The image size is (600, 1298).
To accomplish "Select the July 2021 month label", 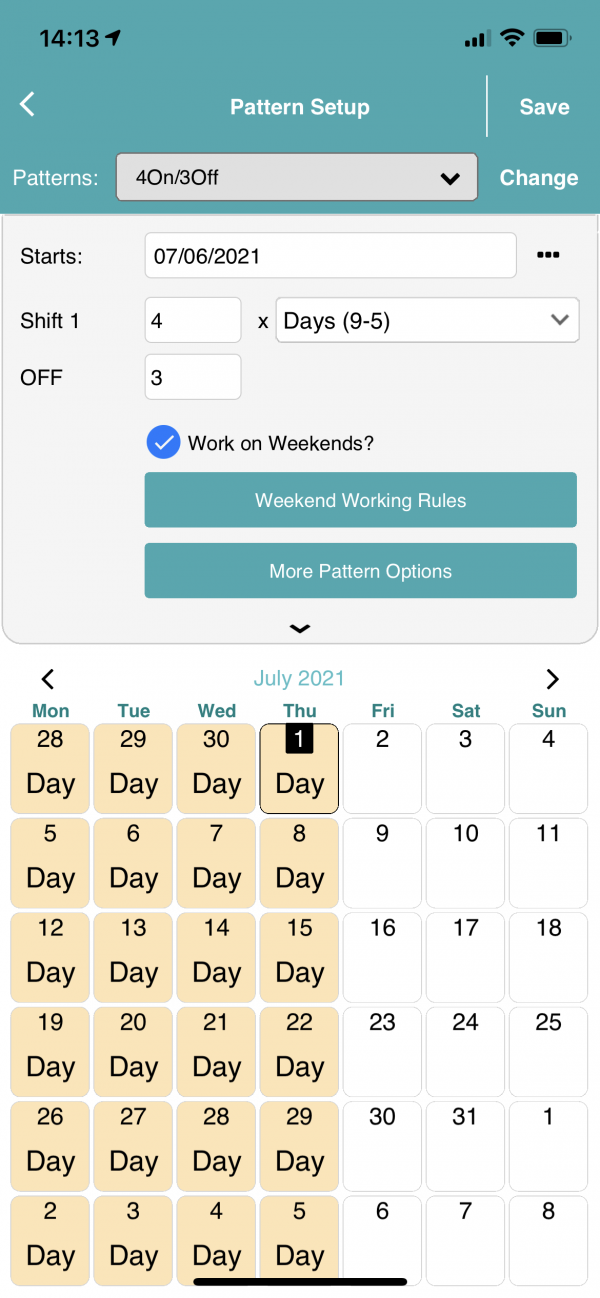I will click(x=299, y=678).
